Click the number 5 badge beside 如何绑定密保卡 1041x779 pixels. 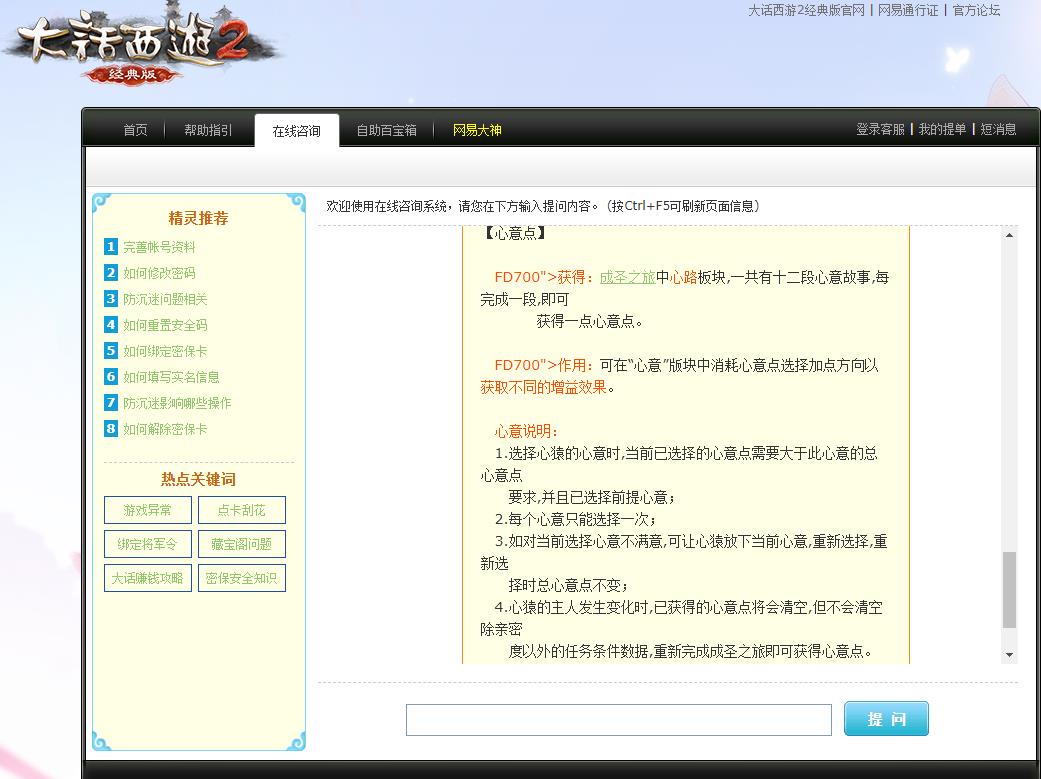pyautogui.click(x=111, y=351)
